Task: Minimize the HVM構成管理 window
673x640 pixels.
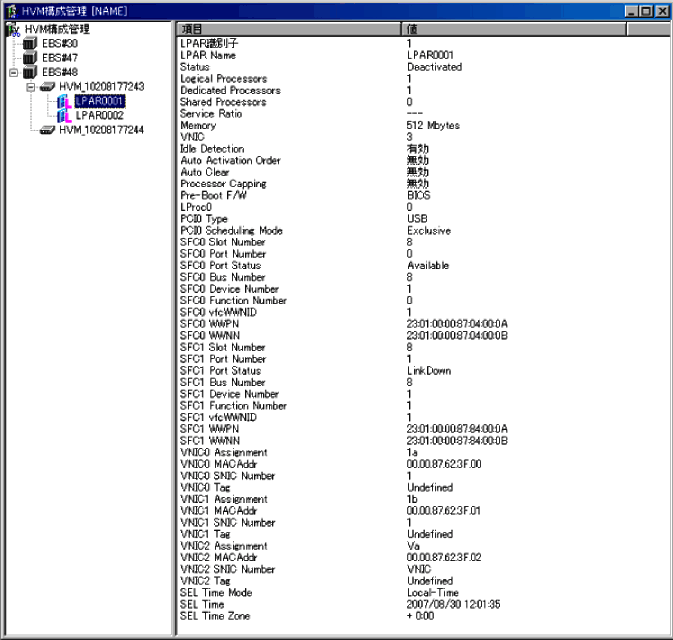Action: [631, 11]
